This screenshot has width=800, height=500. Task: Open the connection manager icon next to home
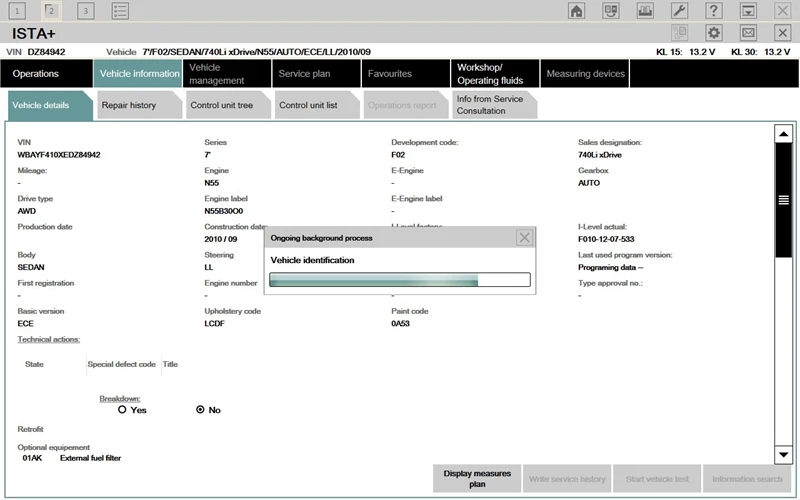click(611, 11)
